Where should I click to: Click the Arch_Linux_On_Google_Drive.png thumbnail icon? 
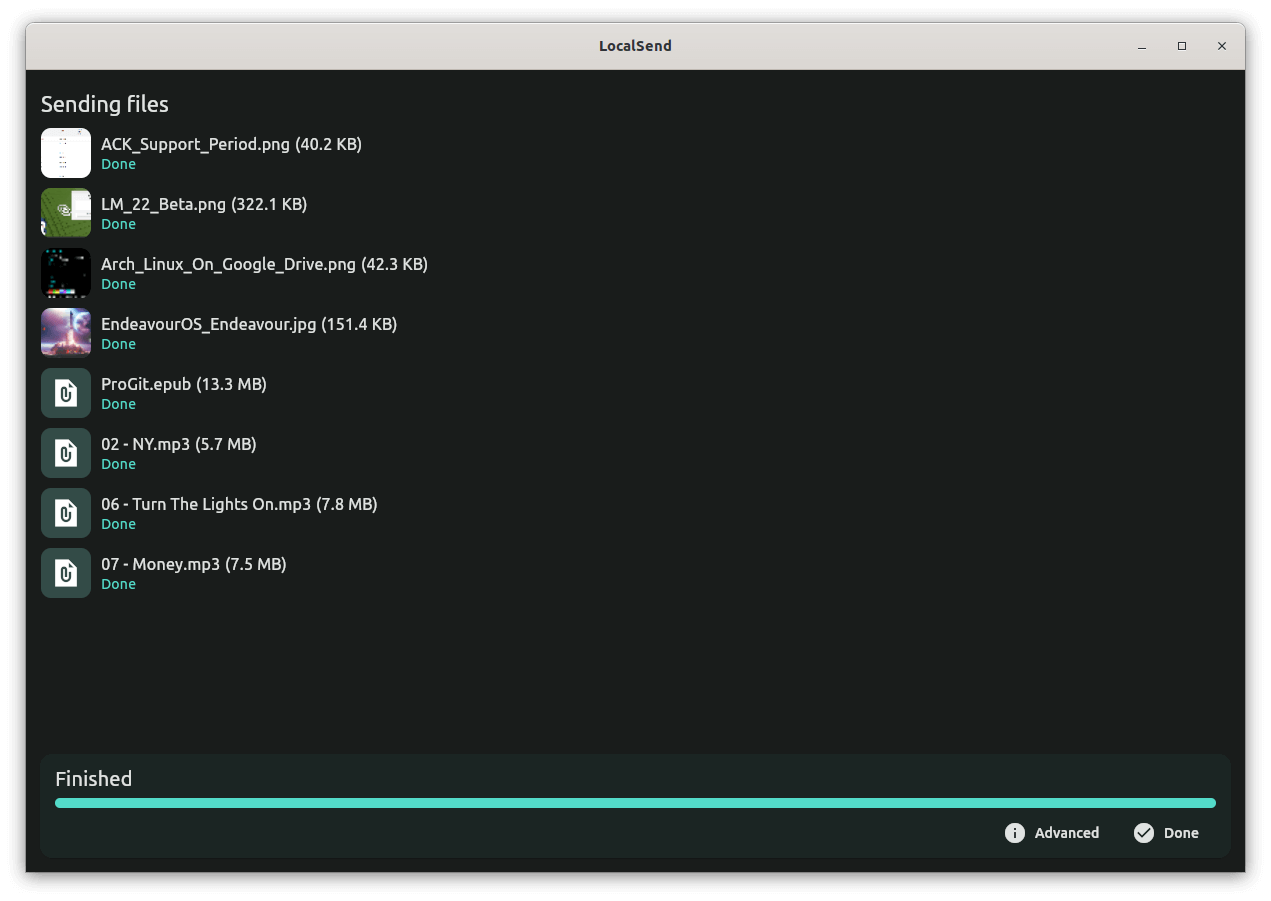click(x=65, y=272)
